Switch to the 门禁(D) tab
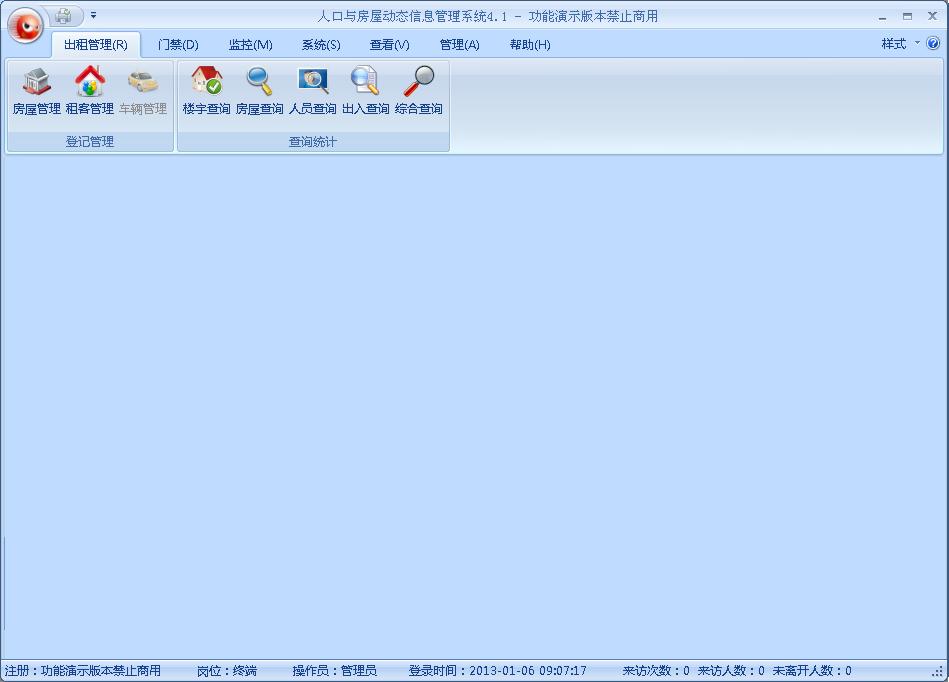The width and height of the screenshot is (949, 682). 178,45
